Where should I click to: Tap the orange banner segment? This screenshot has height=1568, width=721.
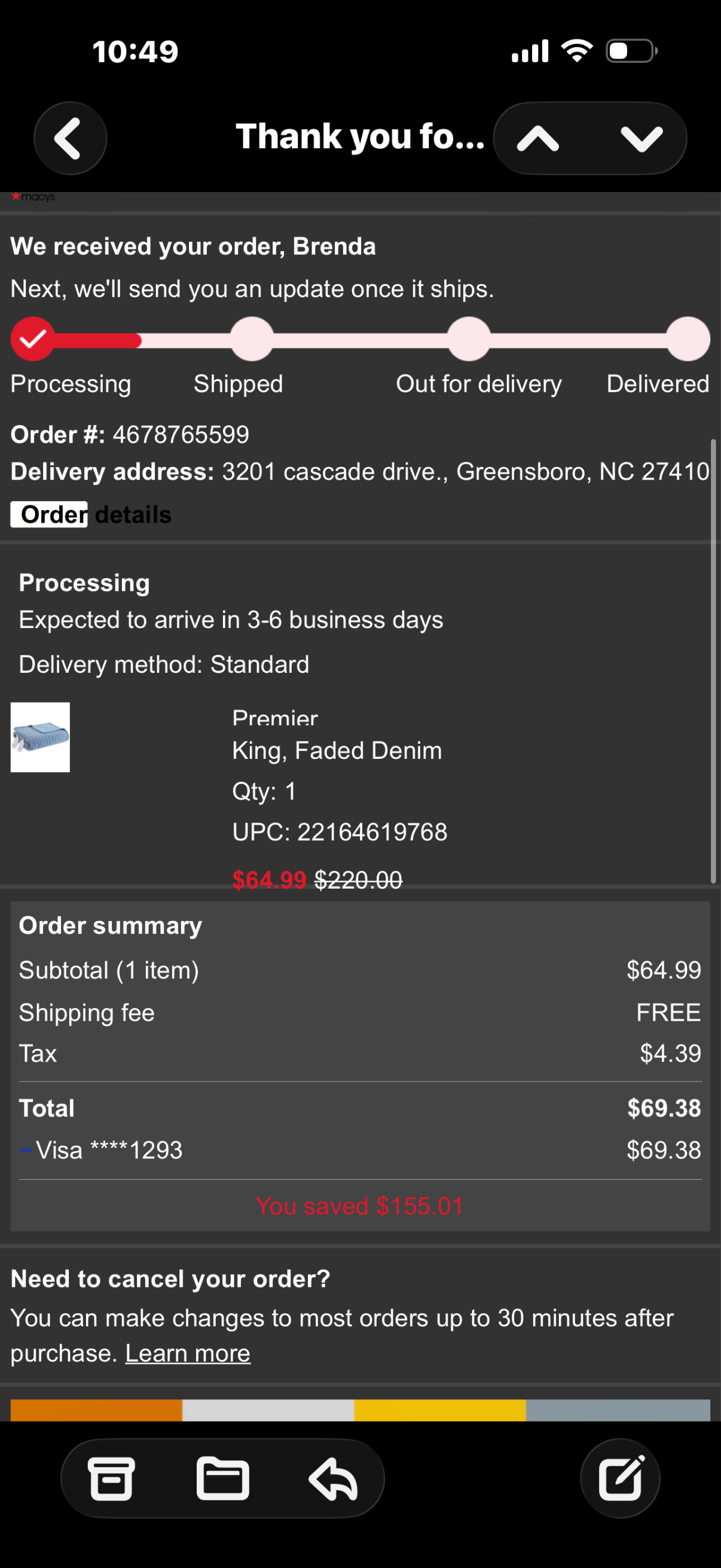(x=96, y=1410)
